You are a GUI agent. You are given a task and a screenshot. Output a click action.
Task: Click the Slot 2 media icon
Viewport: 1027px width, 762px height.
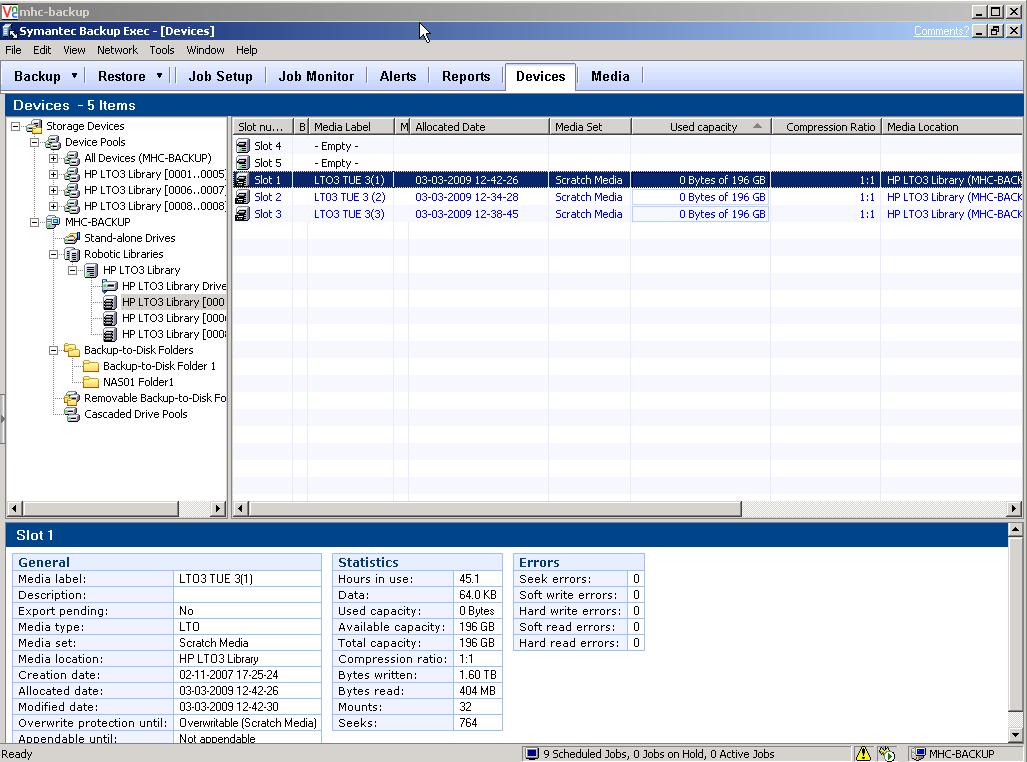click(242, 197)
